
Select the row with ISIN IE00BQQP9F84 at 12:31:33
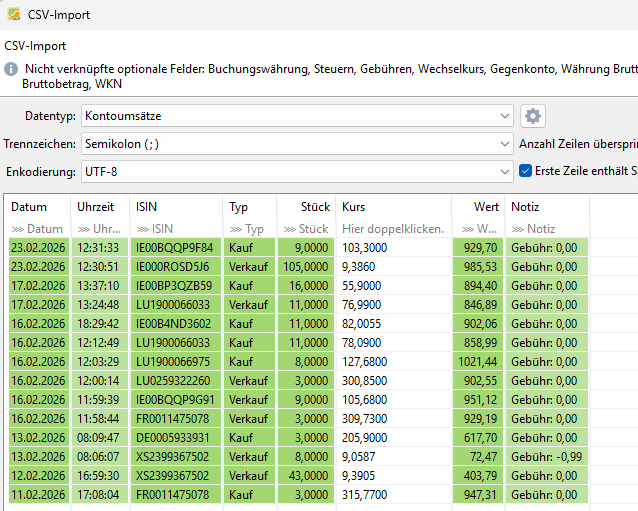(x=174, y=247)
